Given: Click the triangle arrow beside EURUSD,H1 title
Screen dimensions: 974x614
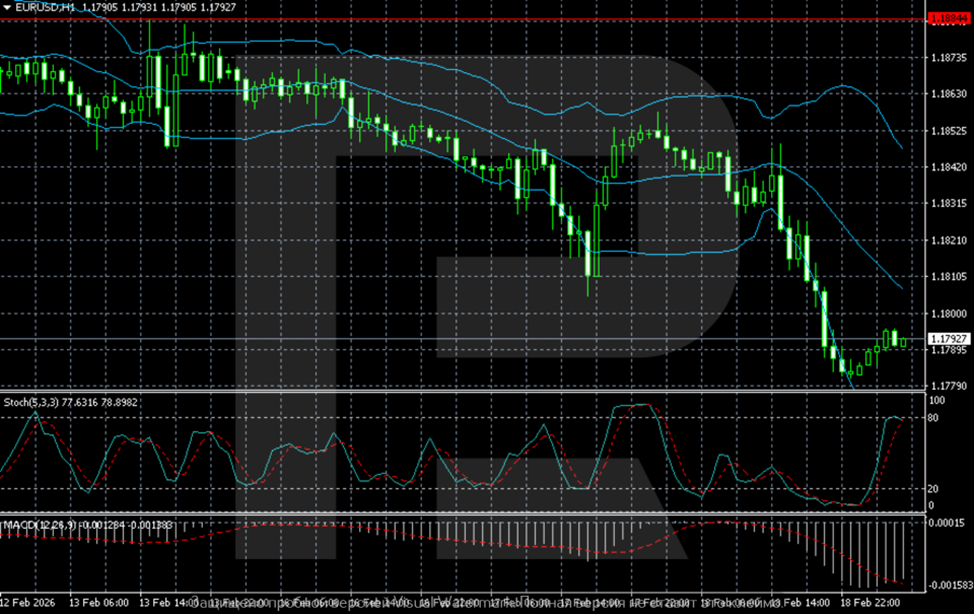Looking at the screenshot, I should pos(7,7).
